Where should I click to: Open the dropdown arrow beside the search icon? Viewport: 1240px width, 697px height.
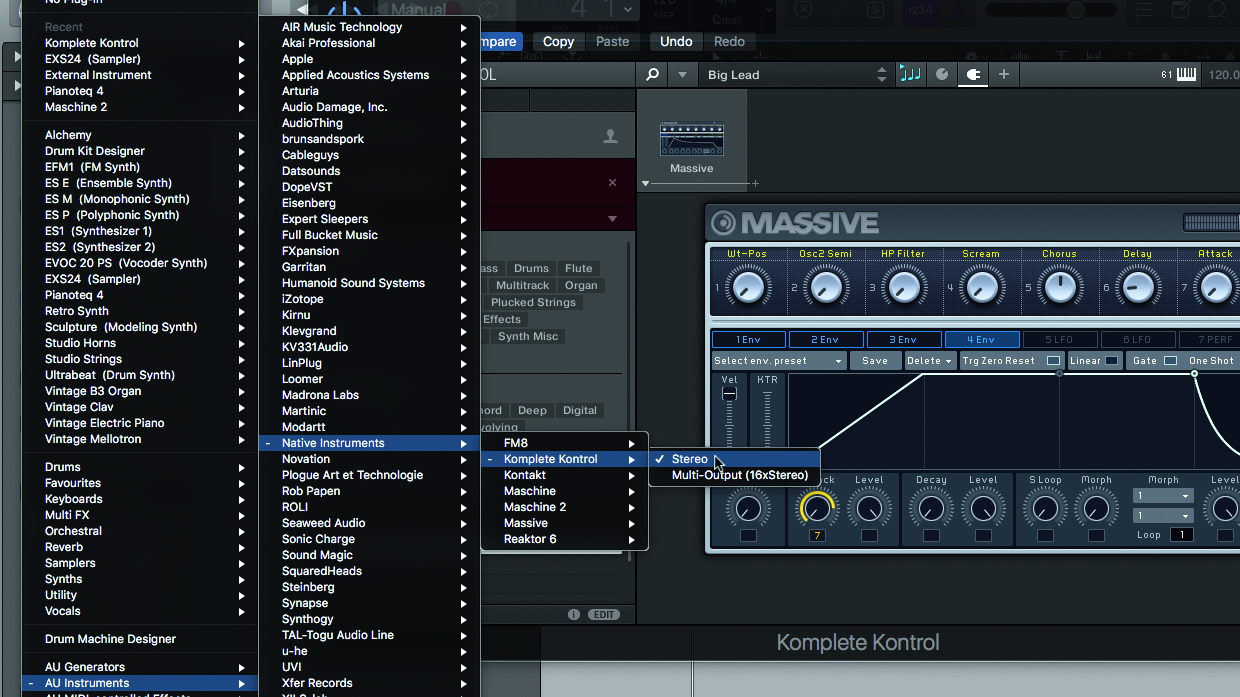683,75
